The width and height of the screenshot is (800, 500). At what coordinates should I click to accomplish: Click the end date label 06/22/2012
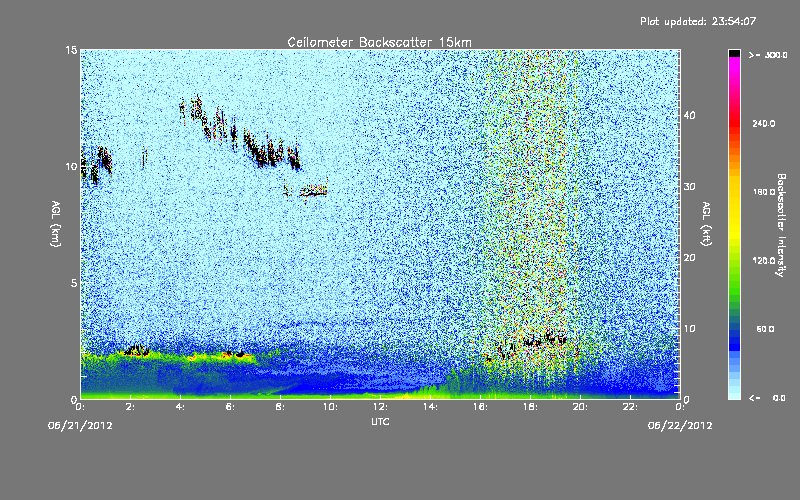(x=680, y=426)
